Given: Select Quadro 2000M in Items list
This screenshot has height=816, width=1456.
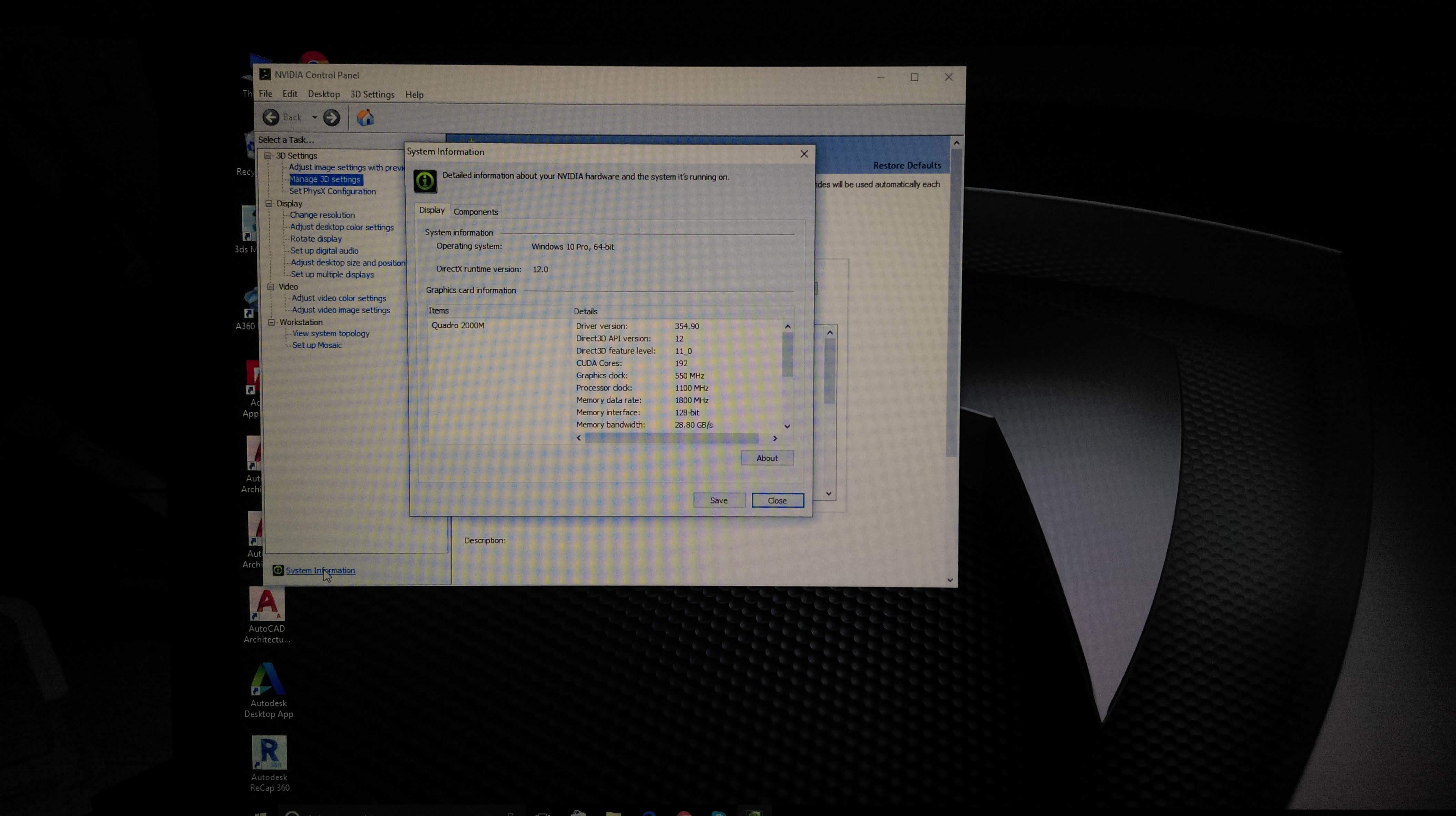Looking at the screenshot, I should pos(458,326).
